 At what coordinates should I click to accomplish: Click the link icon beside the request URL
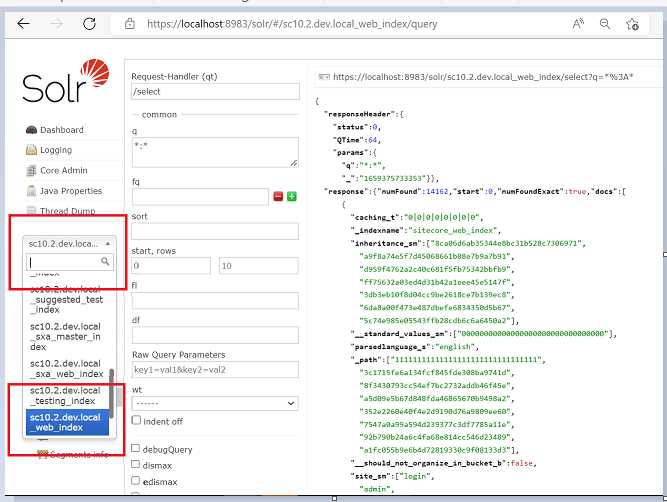324,77
